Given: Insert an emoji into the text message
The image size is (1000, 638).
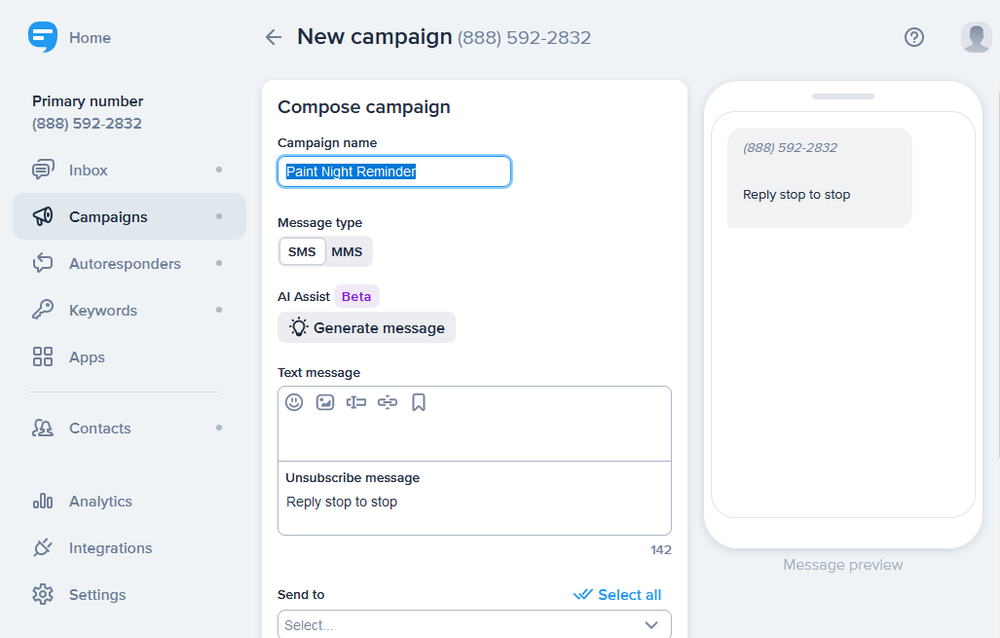Looking at the screenshot, I should tap(294, 402).
